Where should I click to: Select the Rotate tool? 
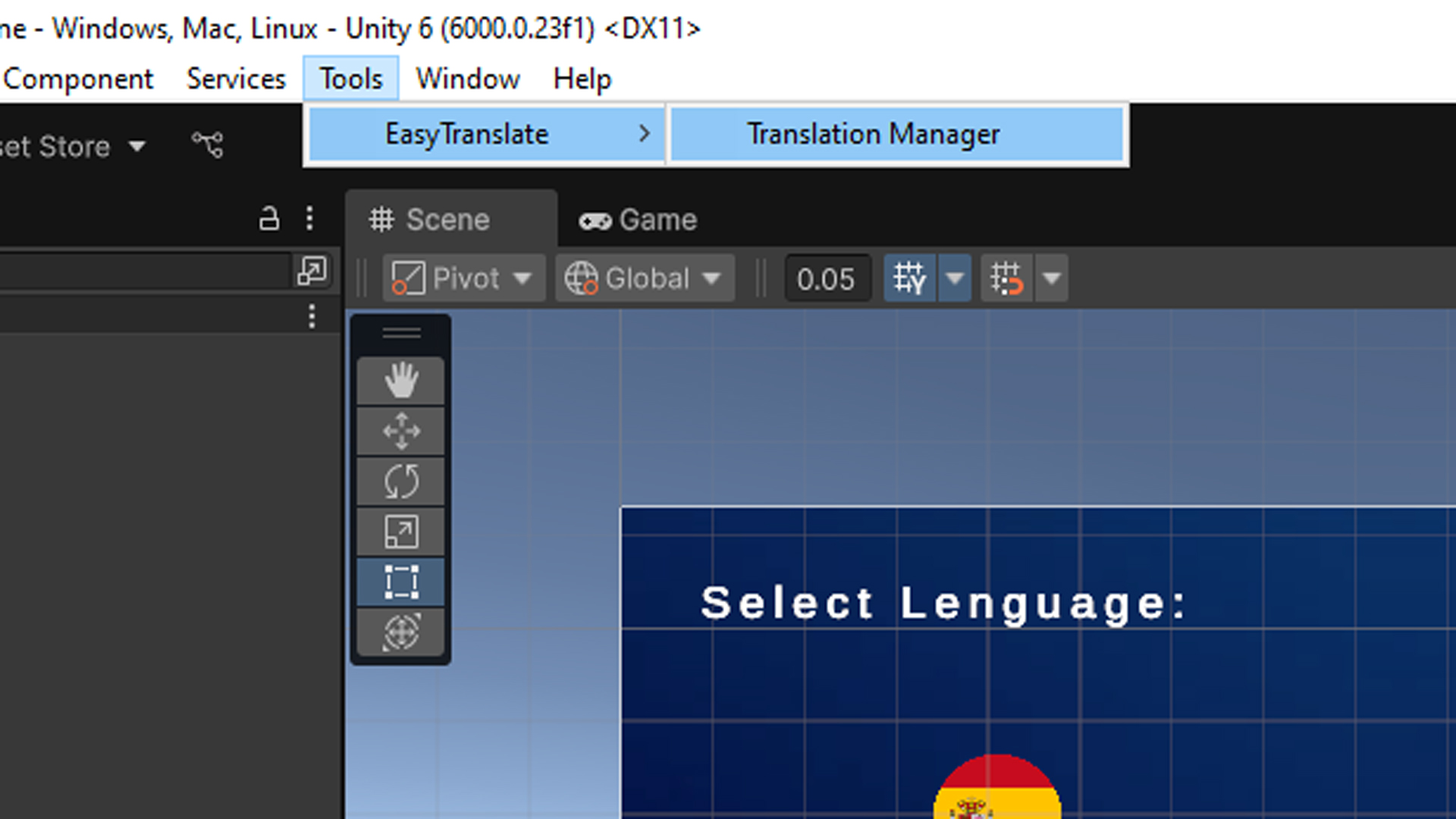coord(400,481)
